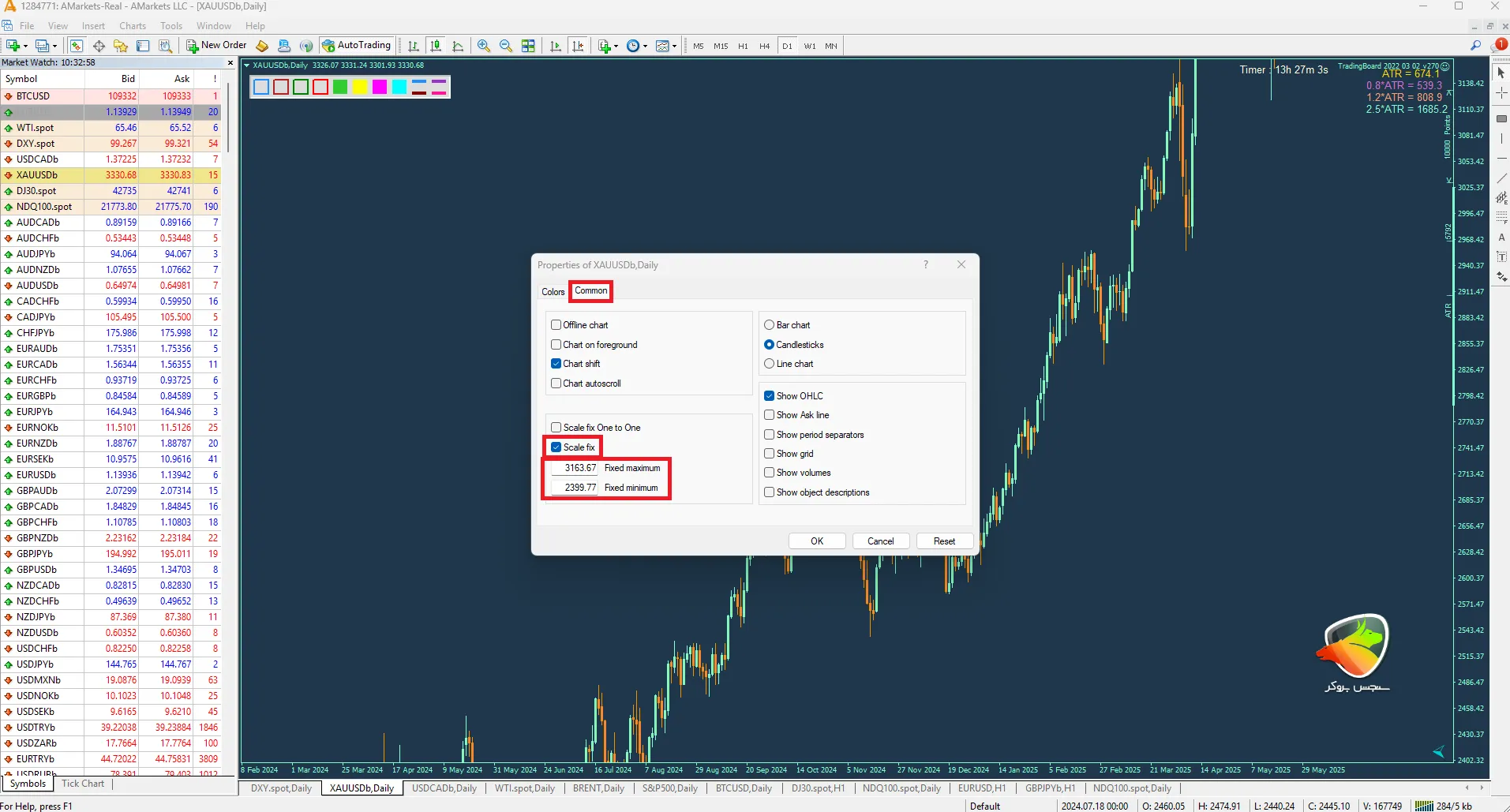
Task: Click the Reset button in dialog
Action: (x=944, y=541)
